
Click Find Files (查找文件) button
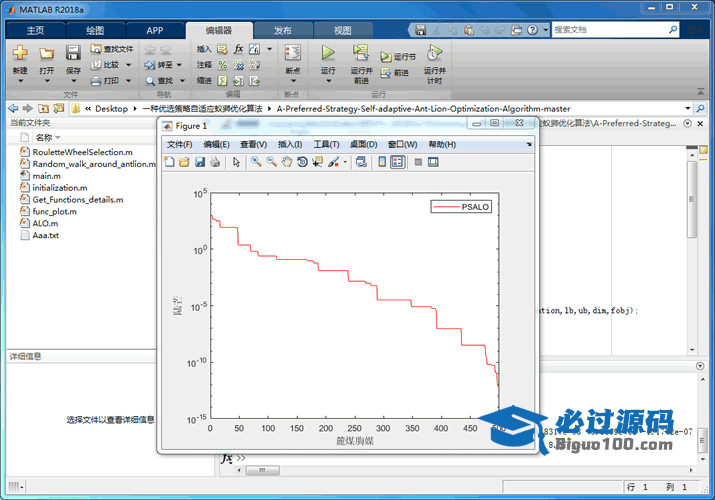pos(112,49)
